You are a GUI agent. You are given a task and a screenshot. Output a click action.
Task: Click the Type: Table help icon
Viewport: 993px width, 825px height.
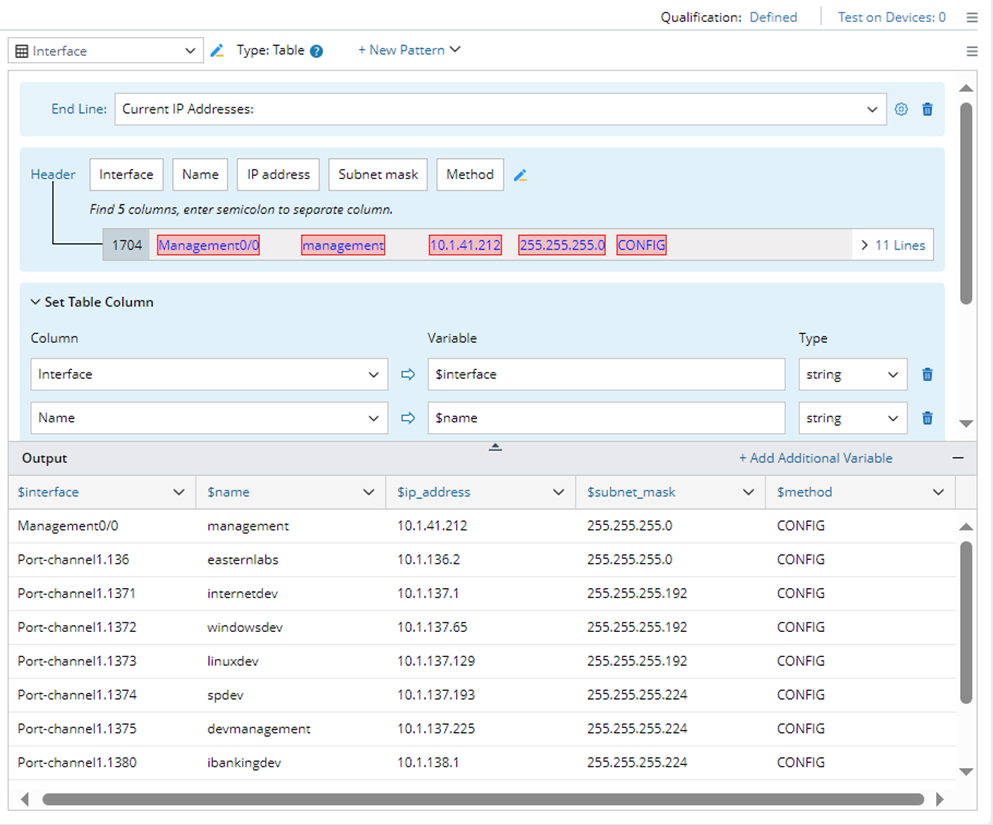click(317, 51)
